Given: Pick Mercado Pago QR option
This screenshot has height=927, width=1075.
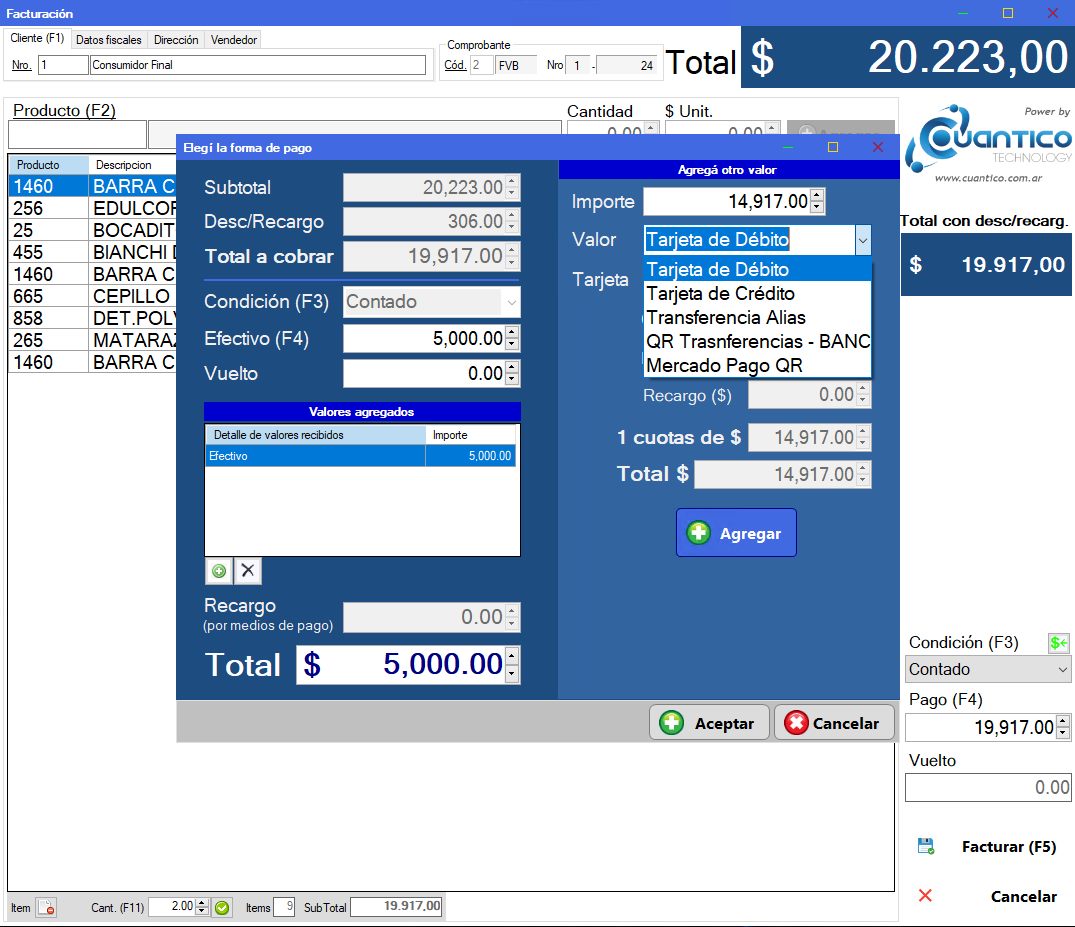Looking at the screenshot, I should [758, 365].
